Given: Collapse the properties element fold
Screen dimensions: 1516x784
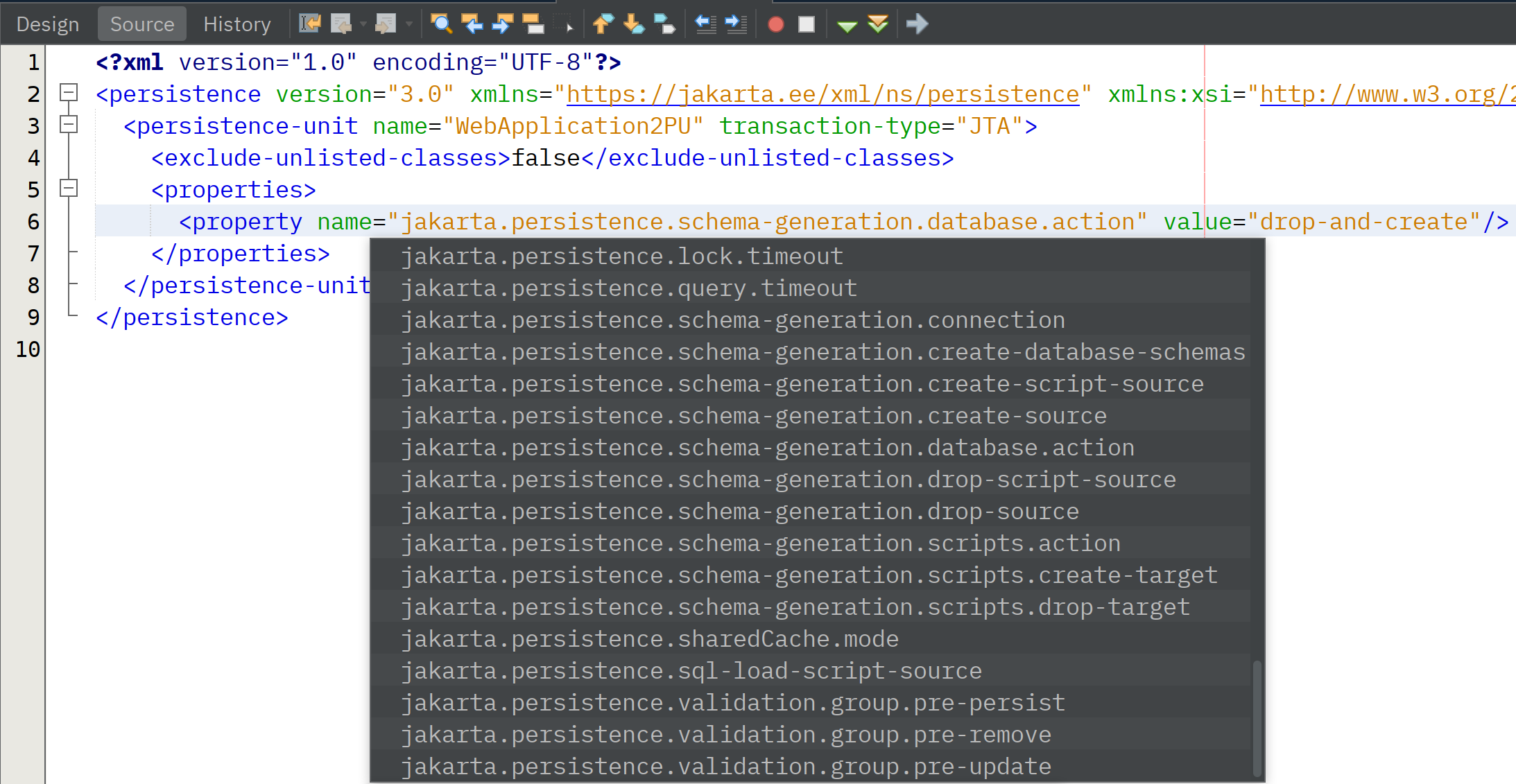Looking at the screenshot, I should pos(69,189).
